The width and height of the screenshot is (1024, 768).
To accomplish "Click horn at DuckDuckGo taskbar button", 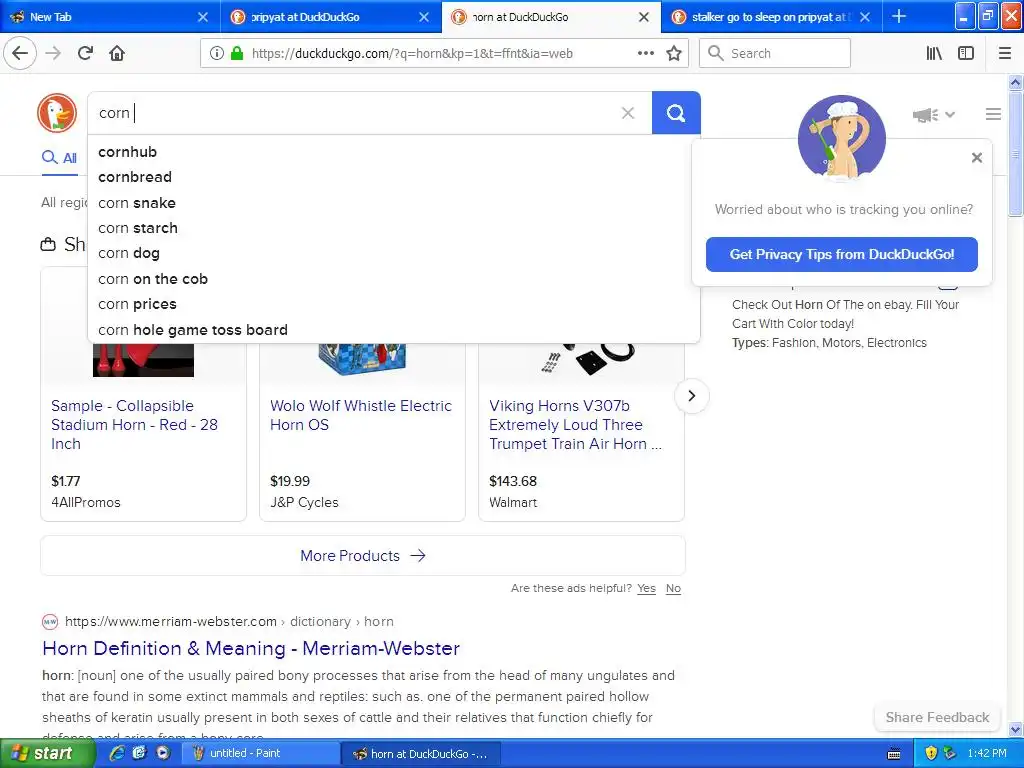I will (x=421, y=753).
